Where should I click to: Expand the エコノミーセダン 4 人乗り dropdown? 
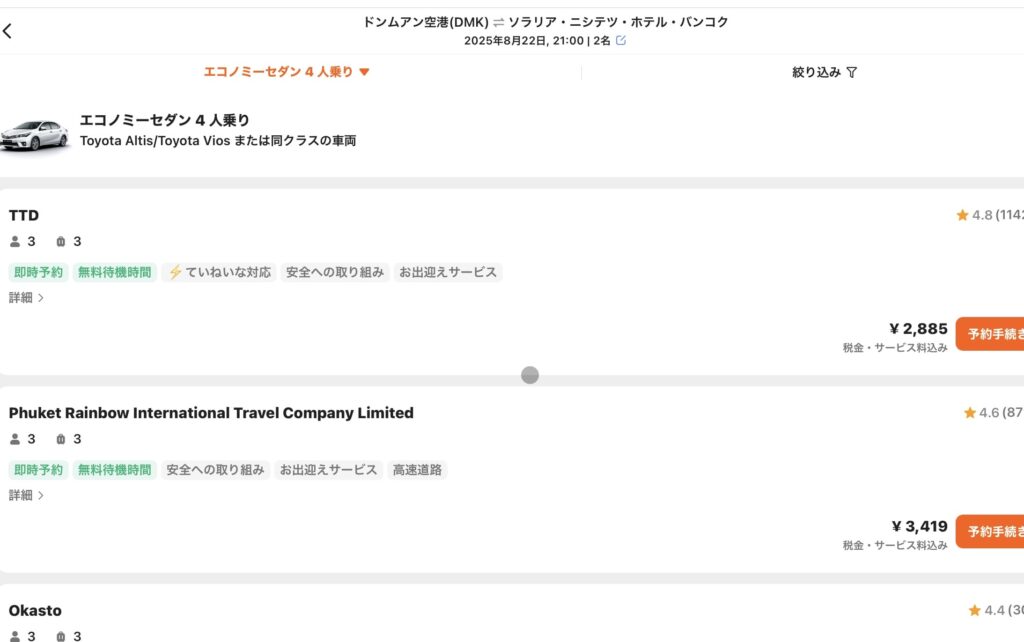click(287, 72)
